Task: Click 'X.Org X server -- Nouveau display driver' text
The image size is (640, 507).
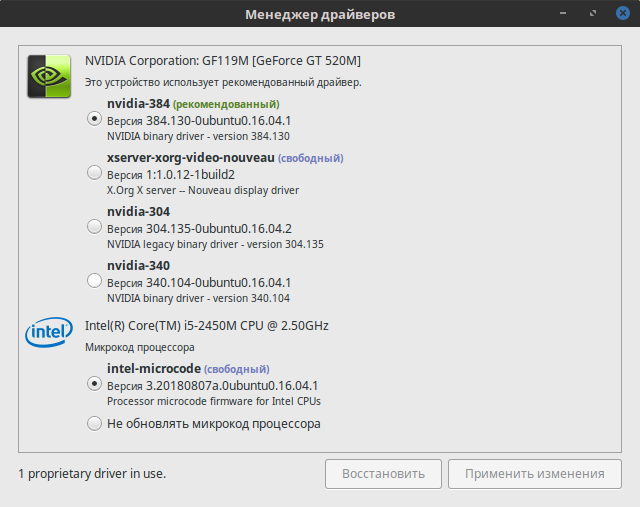Action: (203, 191)
